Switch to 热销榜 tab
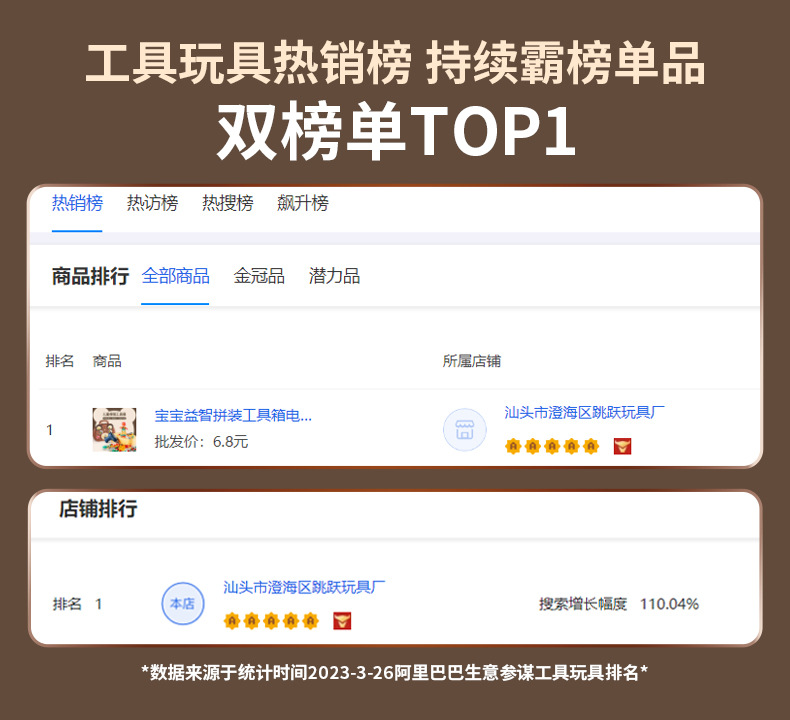 tap(77, 203)
